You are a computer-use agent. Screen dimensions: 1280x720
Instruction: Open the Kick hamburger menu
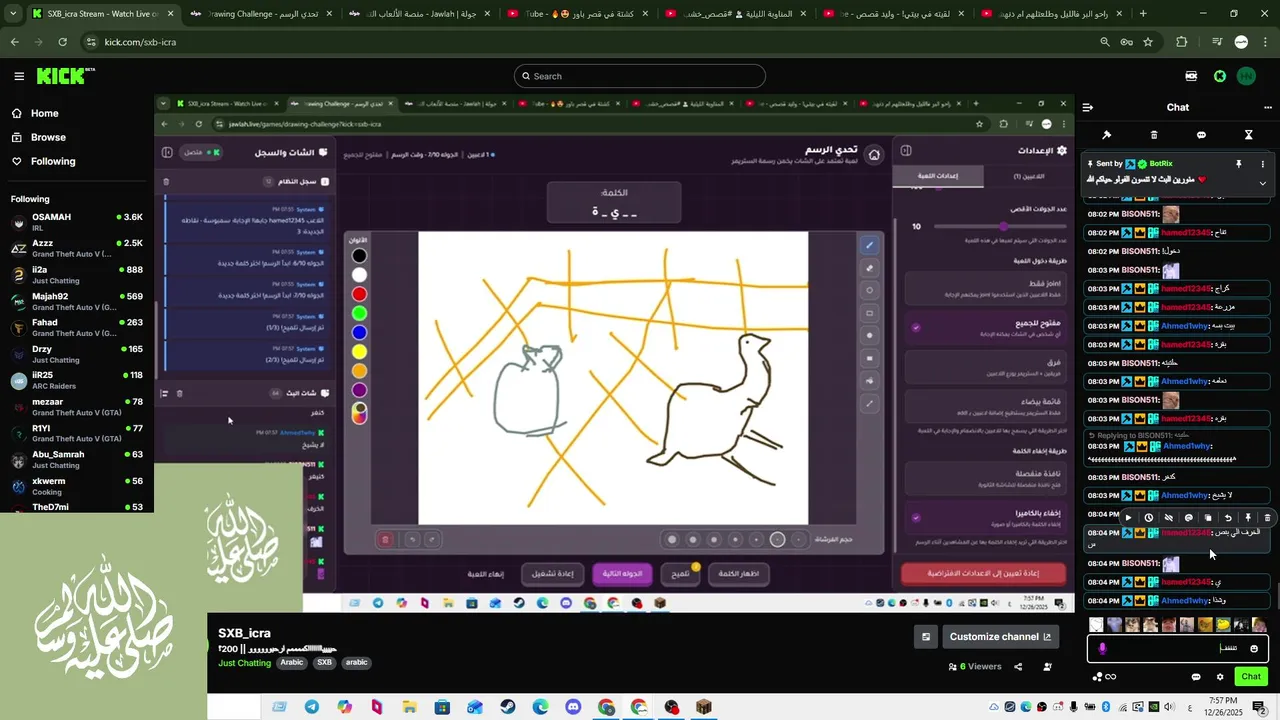19,76
